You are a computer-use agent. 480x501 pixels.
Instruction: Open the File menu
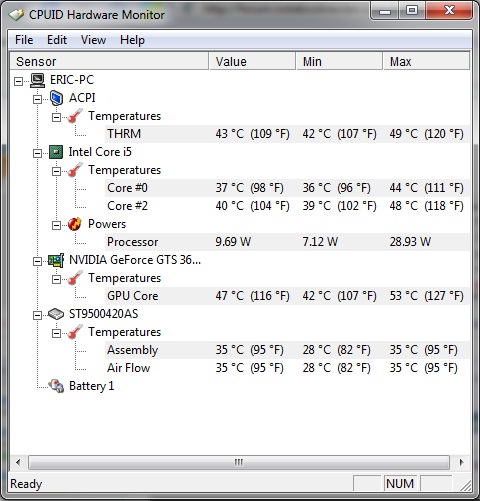[x=24, y=40]
